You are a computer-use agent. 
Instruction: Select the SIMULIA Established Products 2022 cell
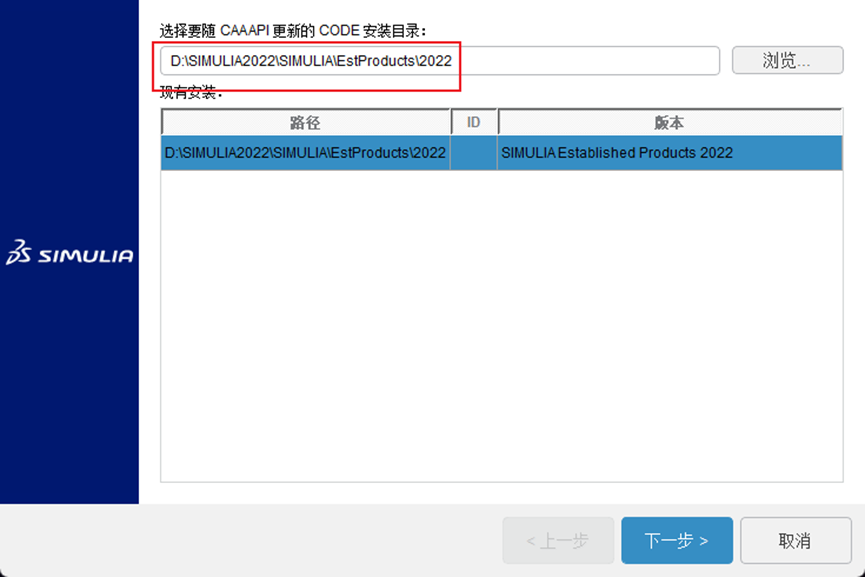click(670, 153)
